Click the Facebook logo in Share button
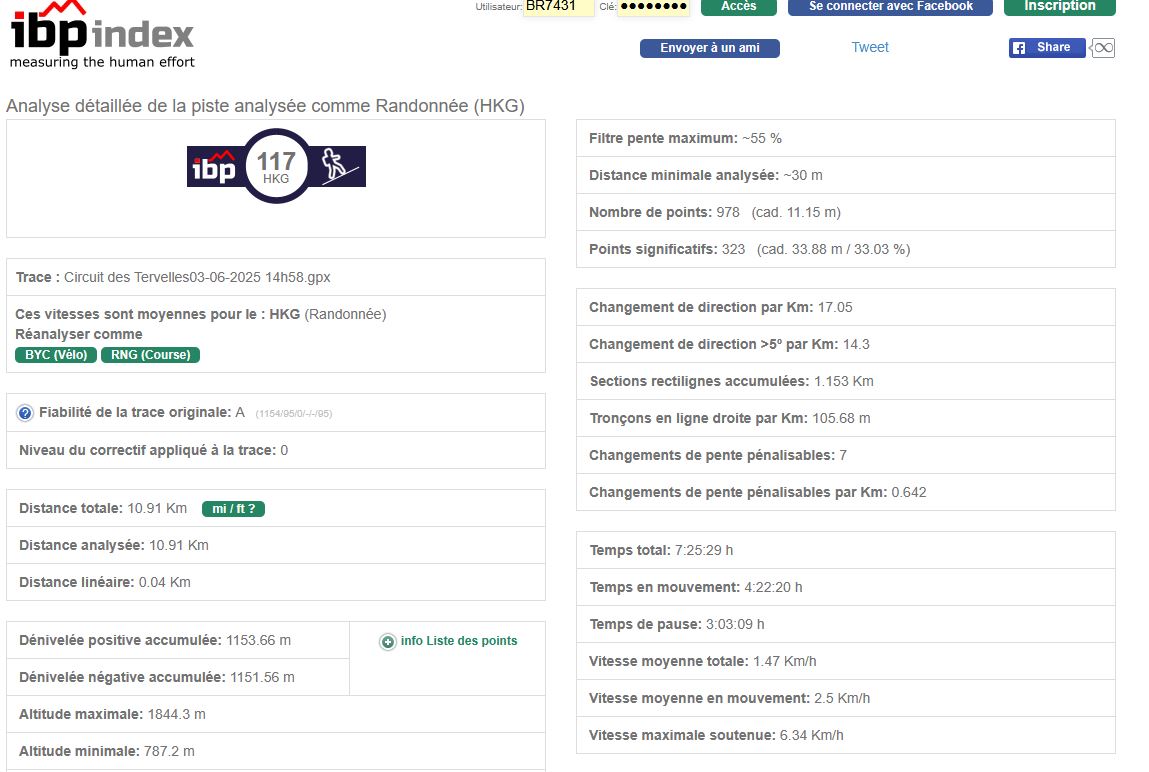1149x772 pixels. tap(1019, 48)
